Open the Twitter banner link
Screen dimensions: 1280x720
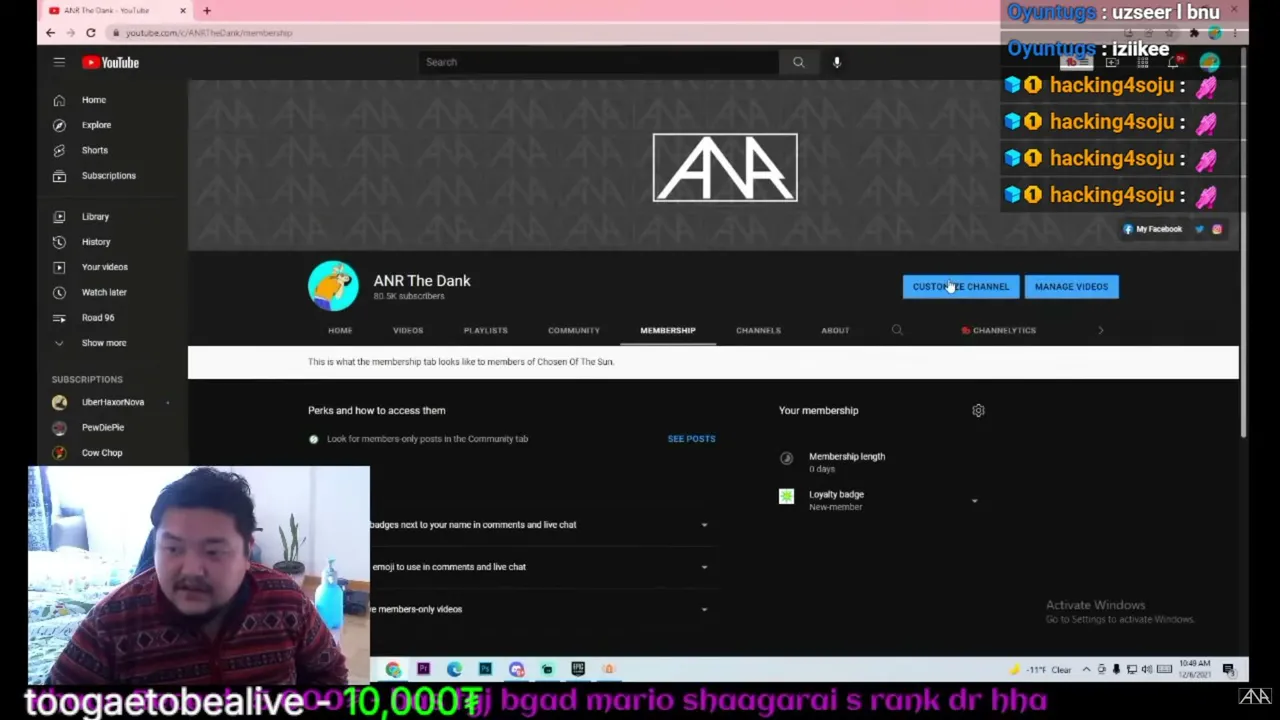[x=1199, y=229]
